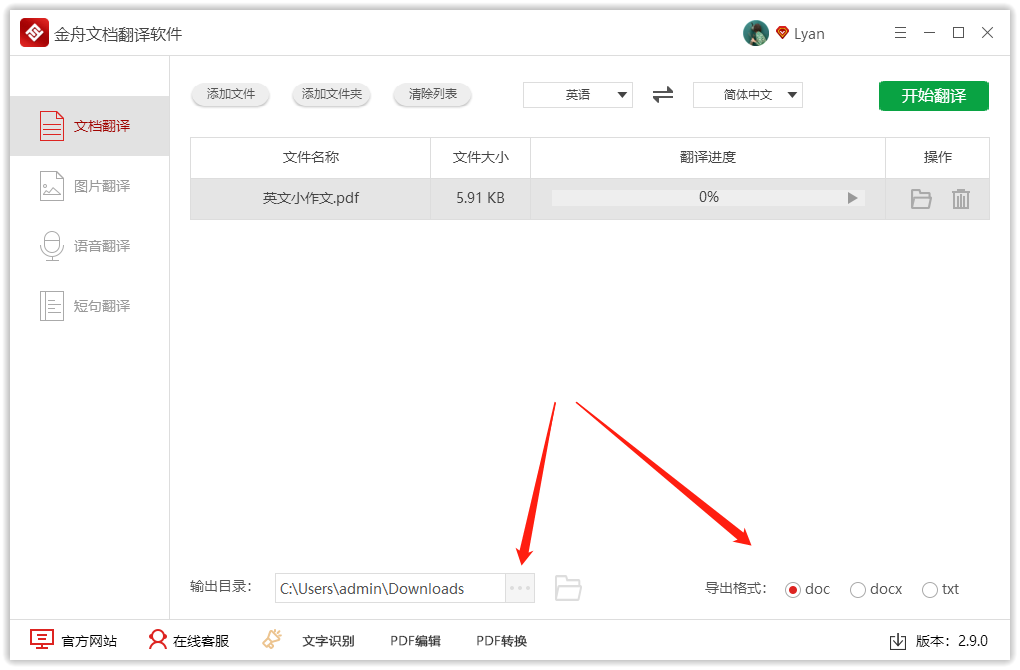Switch export format to txt
The width and height of the screenshot is (1020, 670).
tap(929, 589)
